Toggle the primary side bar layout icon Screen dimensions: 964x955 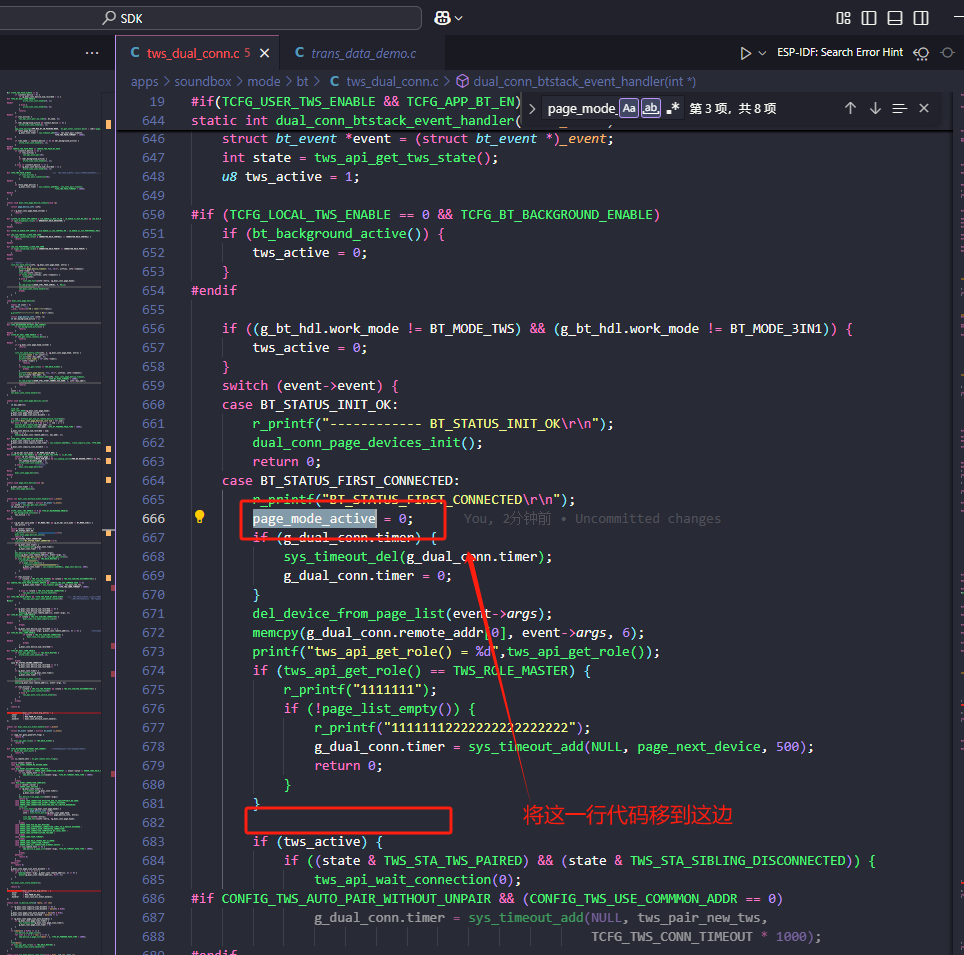(x=869, y=18)
